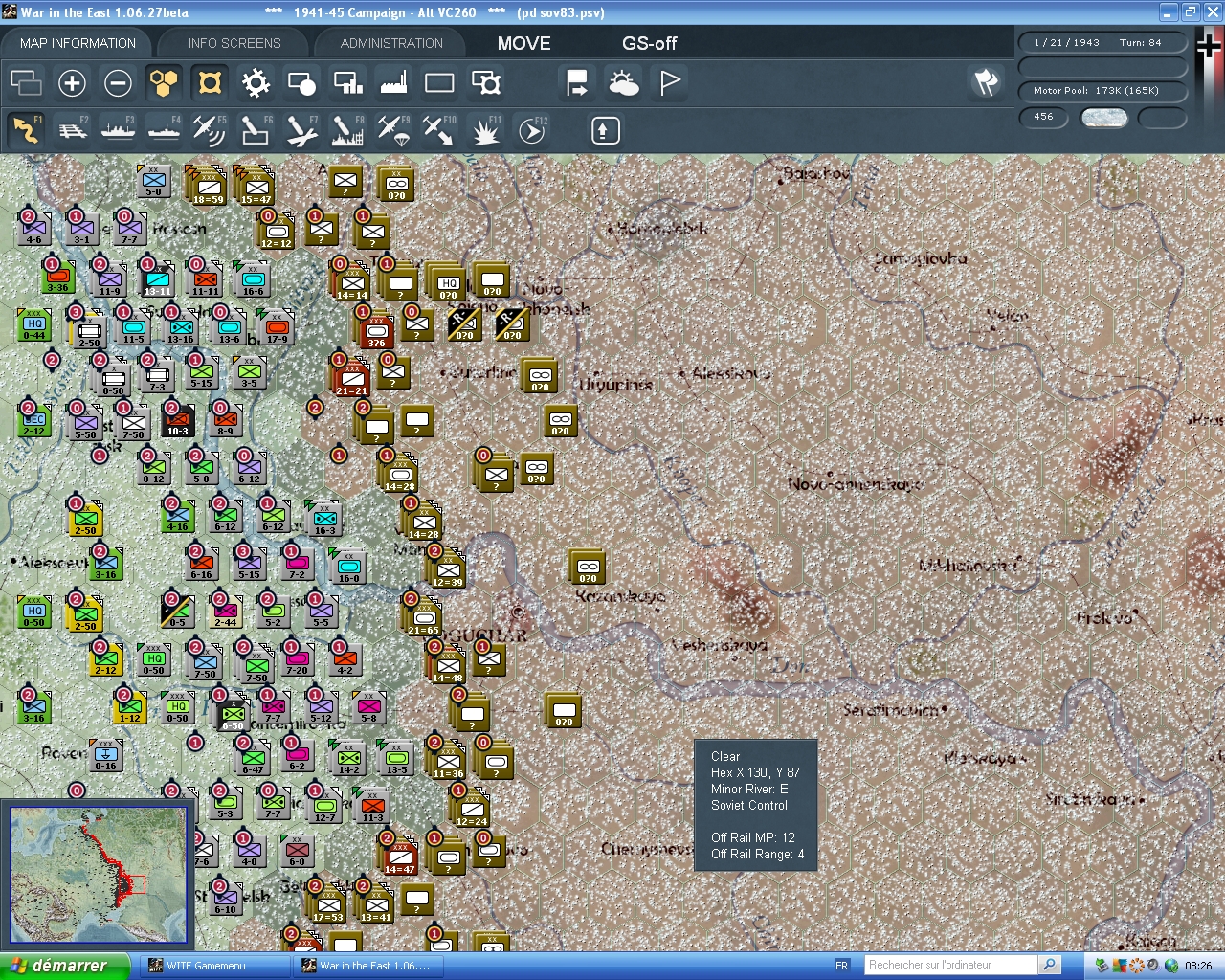Switch to WITE Gamemenu taskbar item
1225x980 pixels.
click(216, 966)
